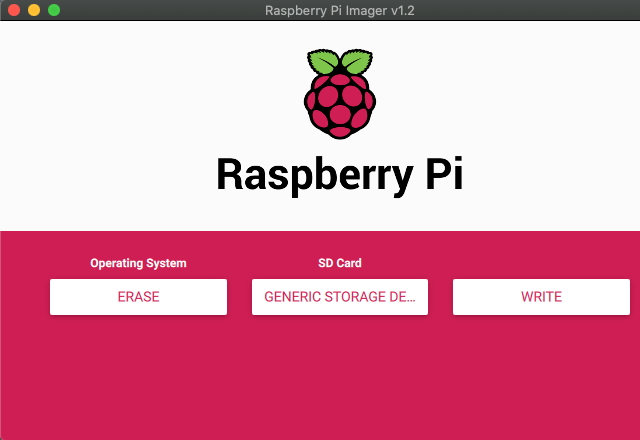Viewport: 640px width, 440px height.
Task: Maximize the window using the green button
Action: (54, 10)
